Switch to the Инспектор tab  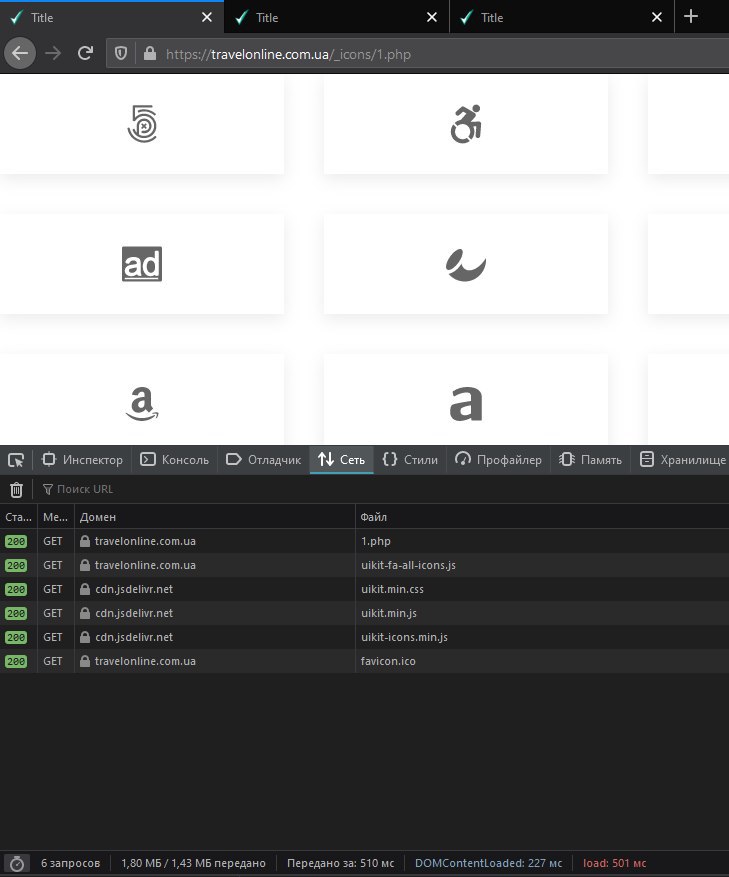point(82,460)
